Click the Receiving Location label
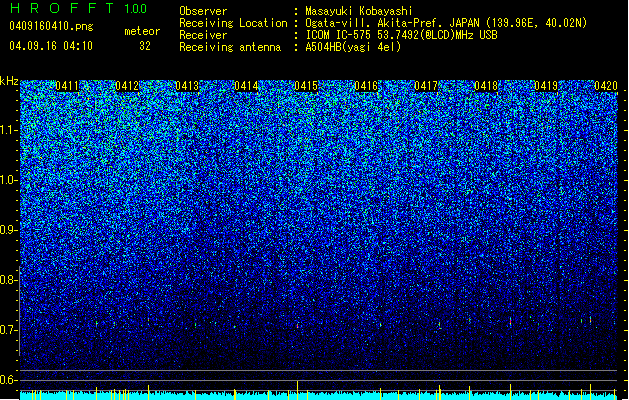The width and height of the screenshot is (629, 400). [x=233, y=23]
